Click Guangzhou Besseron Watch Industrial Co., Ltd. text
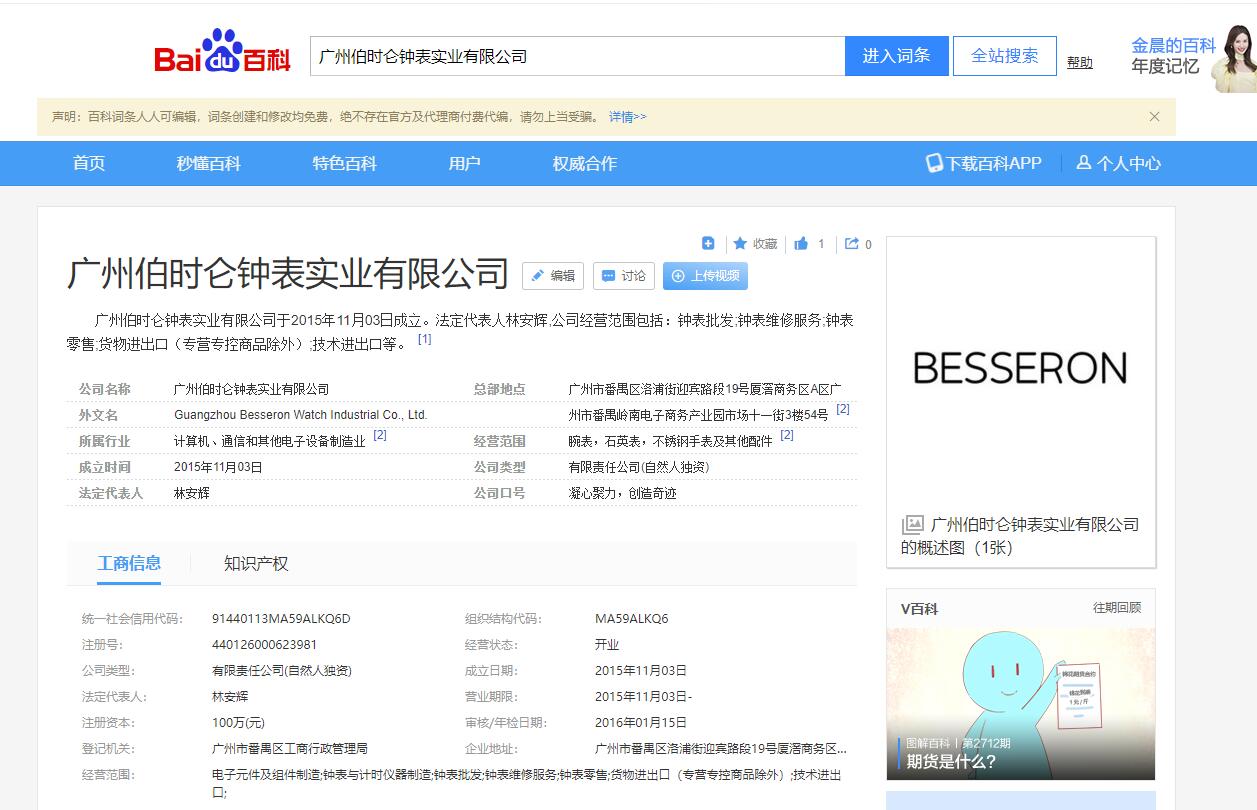The image size is (1257, 810). pyautogui.click(x=300, y=414)
